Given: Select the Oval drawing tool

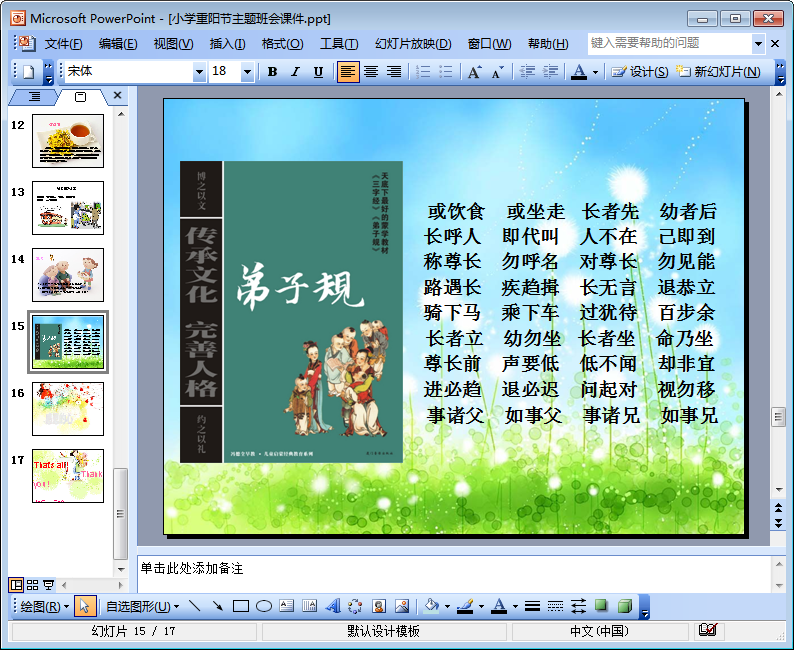Looking at the screenshot, I should pyautogui.click(x=264, y=606).
